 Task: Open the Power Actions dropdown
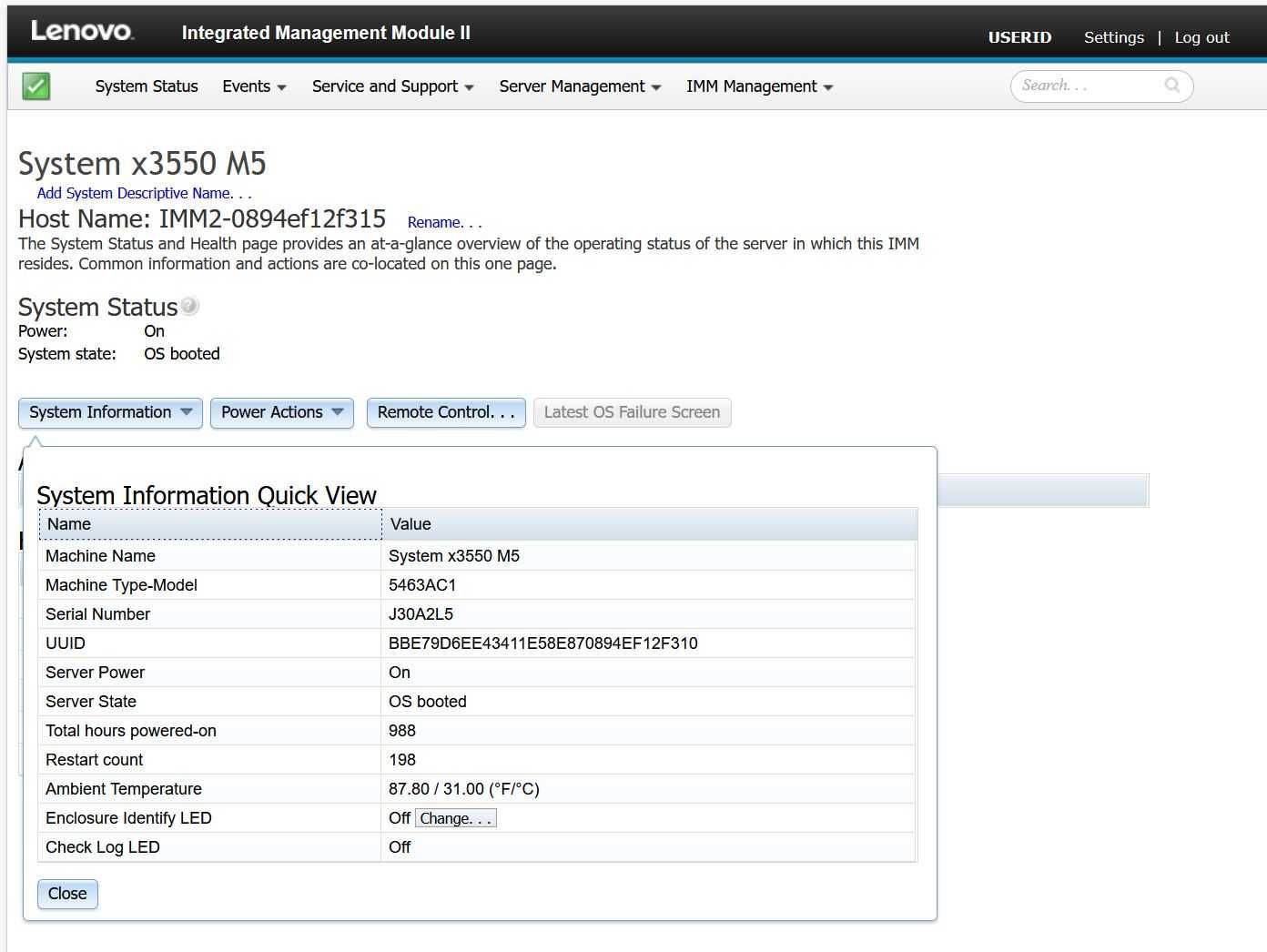281,412
